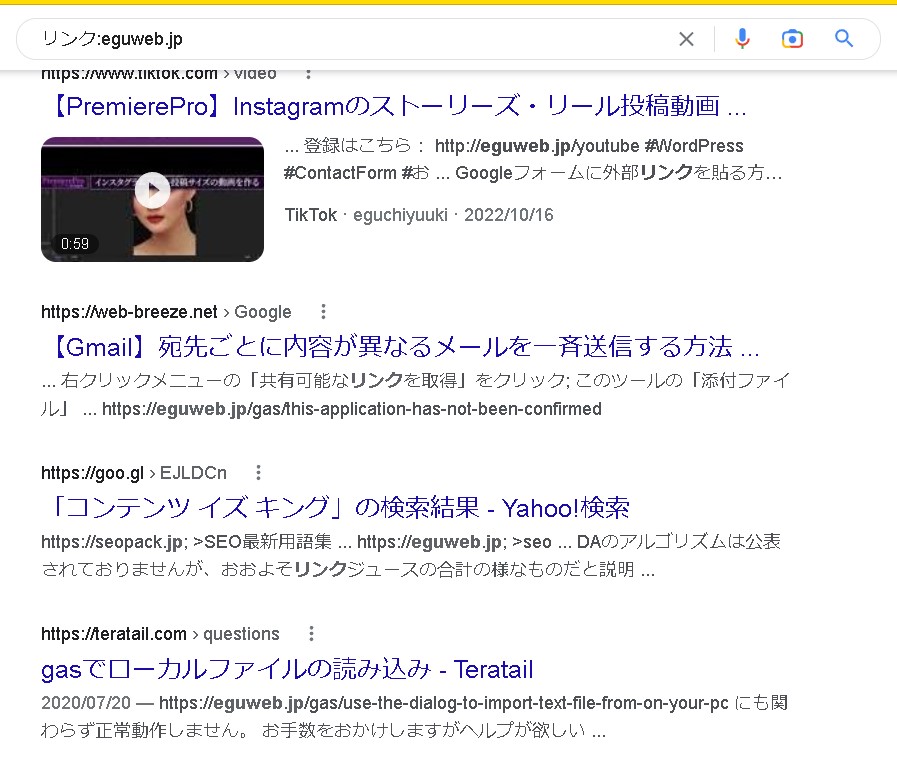
Task: Click the tiktok.com video breadcrumb URL
Action: [159, 75]
